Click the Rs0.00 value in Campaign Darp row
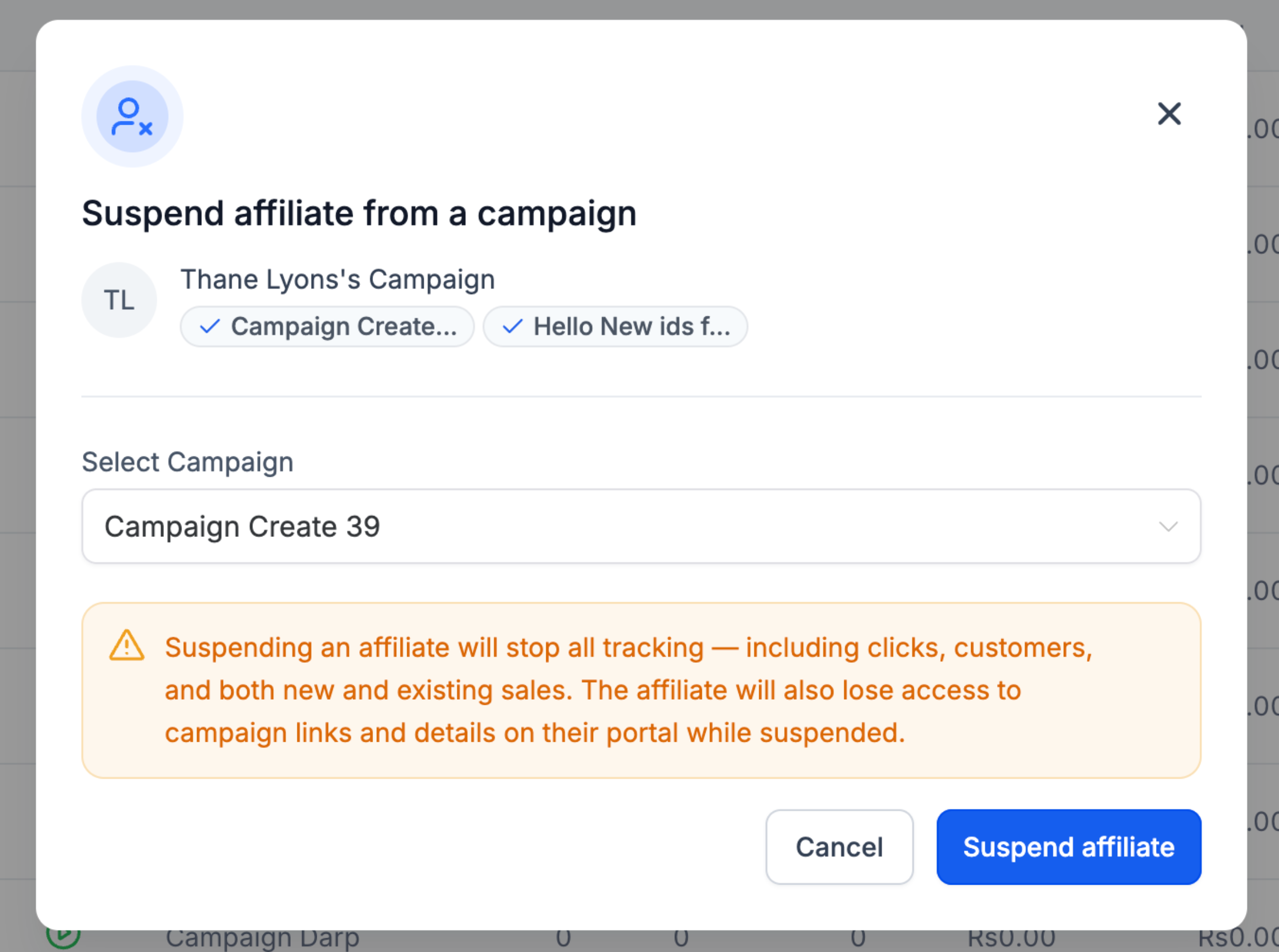The image size is (1279, 952). (1011, 941)
